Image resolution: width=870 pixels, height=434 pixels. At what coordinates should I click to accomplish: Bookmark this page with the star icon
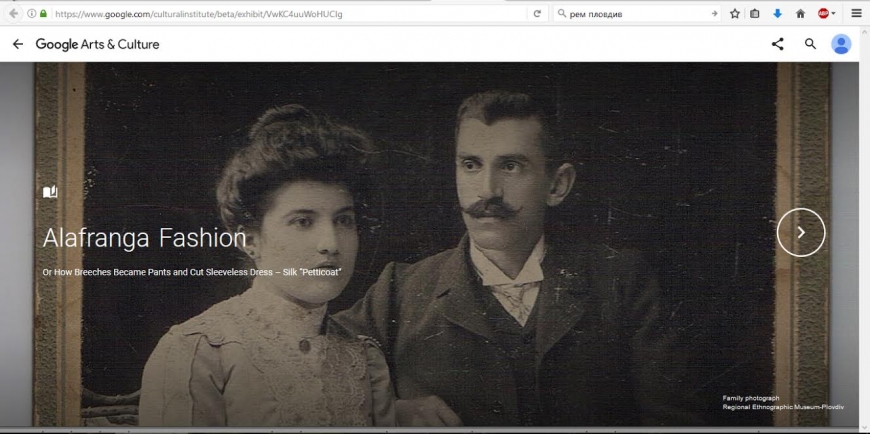click(735, 13)
